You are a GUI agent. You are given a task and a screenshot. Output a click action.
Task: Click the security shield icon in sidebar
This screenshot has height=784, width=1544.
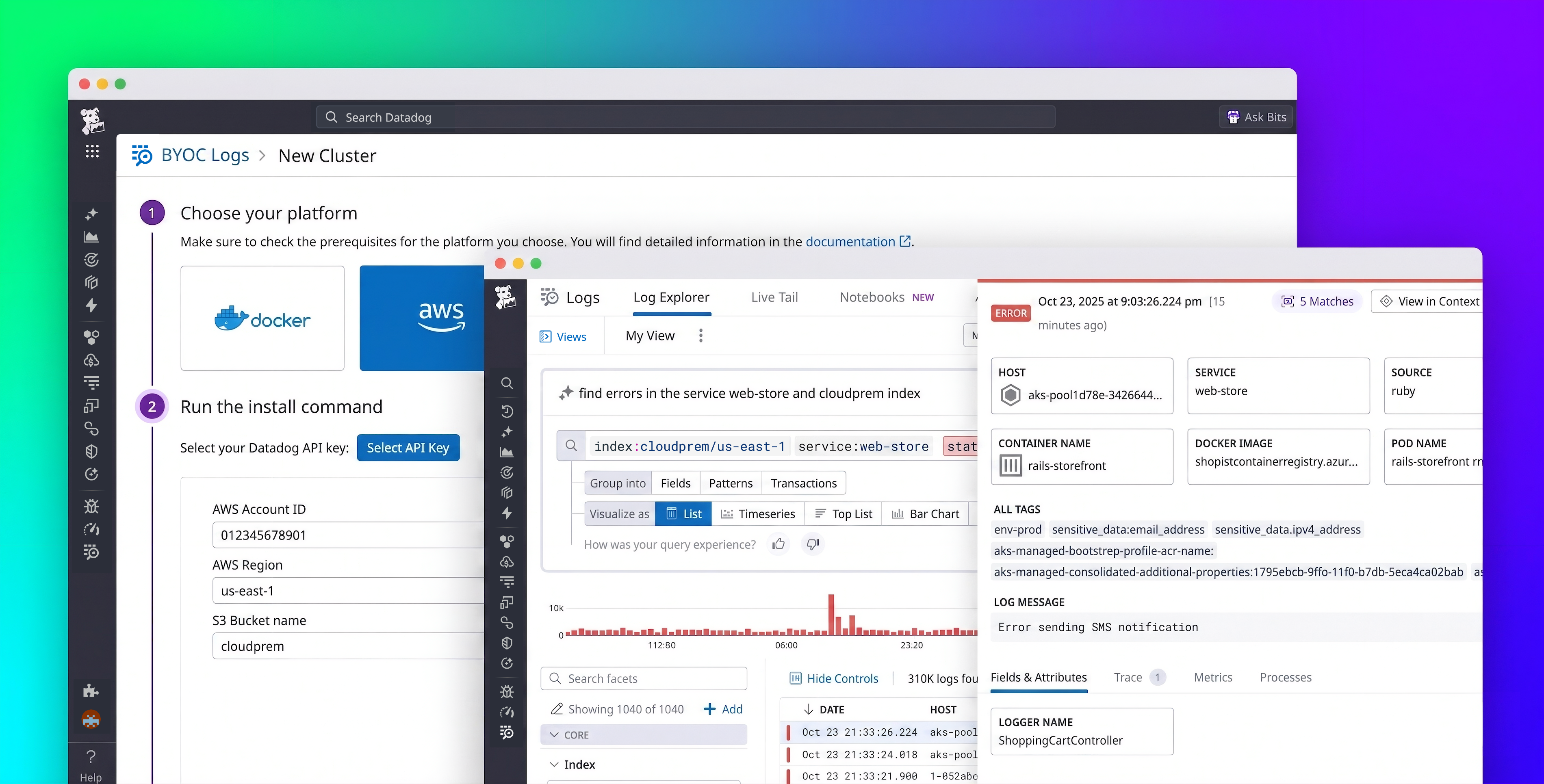(91, 451)
